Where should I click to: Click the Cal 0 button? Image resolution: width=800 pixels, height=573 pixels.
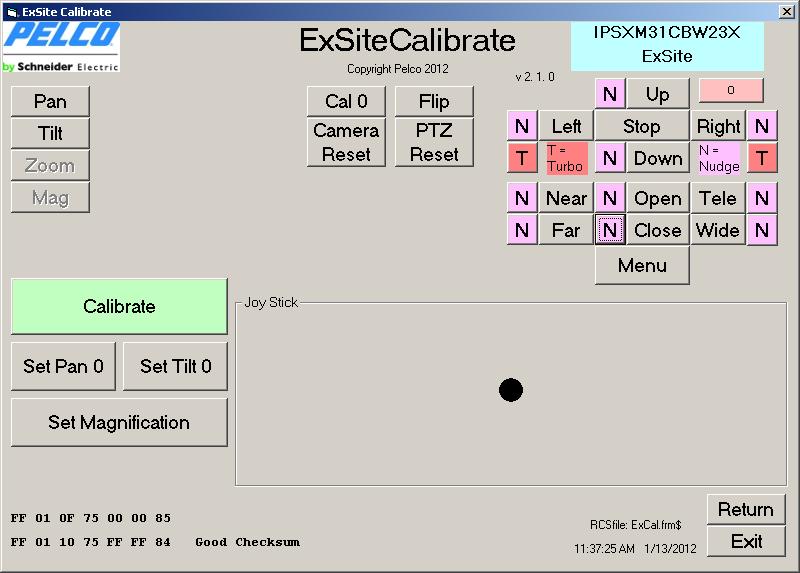[346, 101]
